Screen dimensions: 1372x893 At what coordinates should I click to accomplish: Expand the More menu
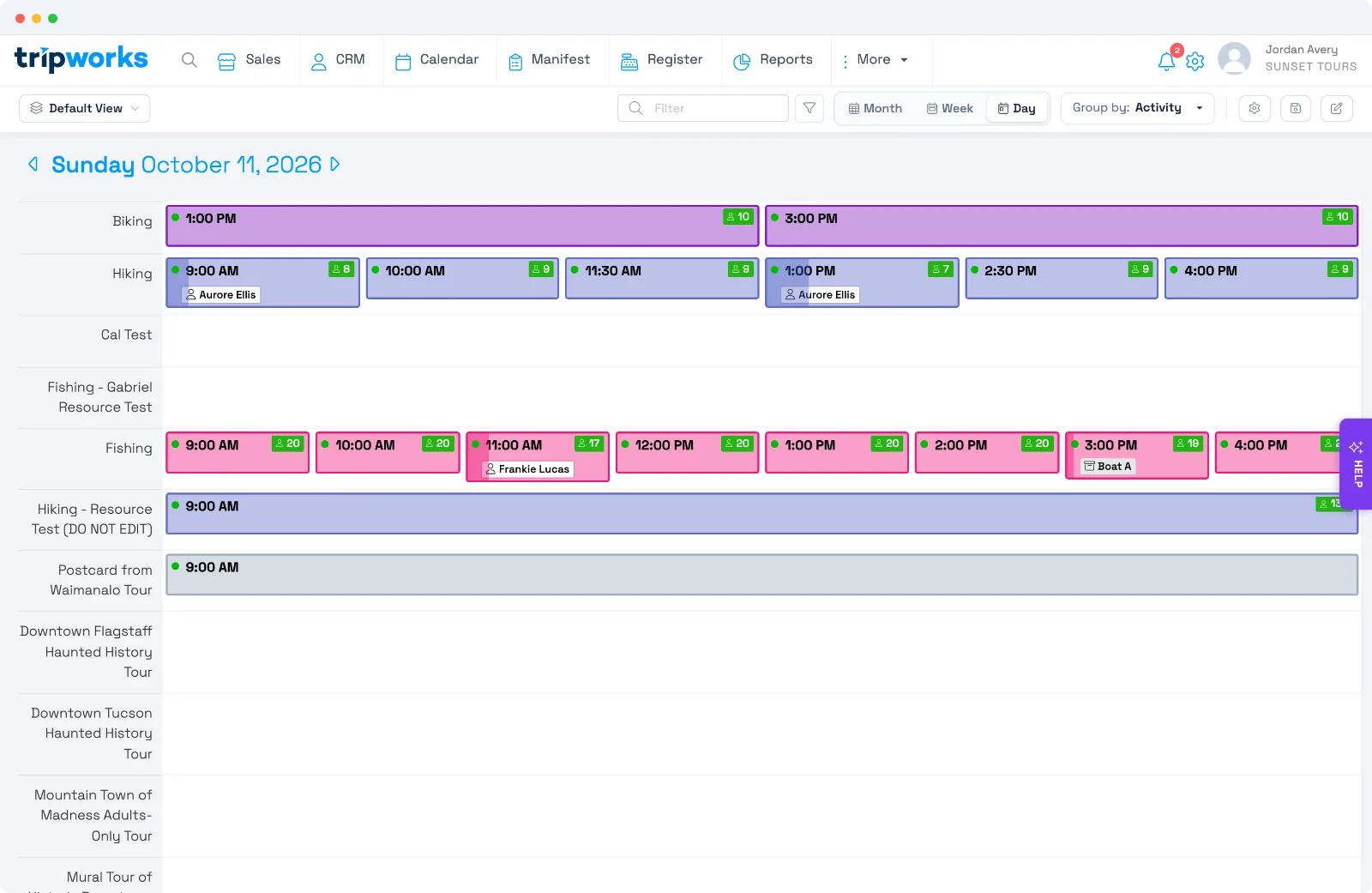(874, 60)
